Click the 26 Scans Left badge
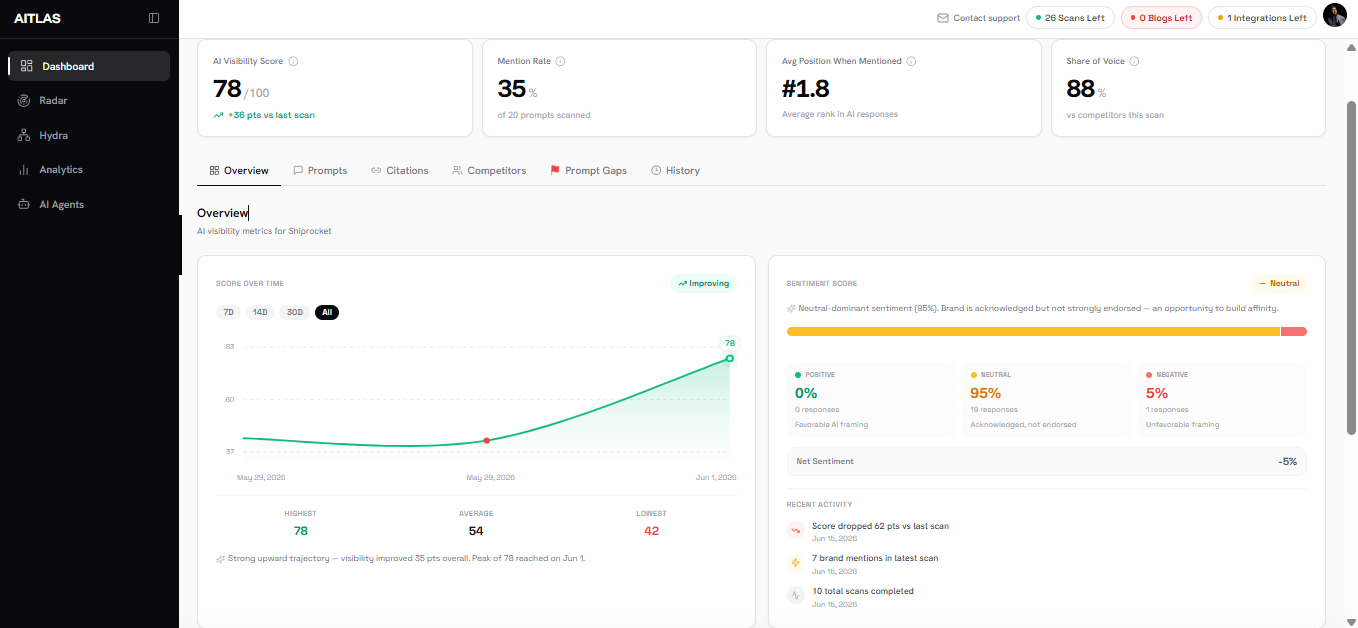The image size is (1358, 628). click(x=1070, y=18)
